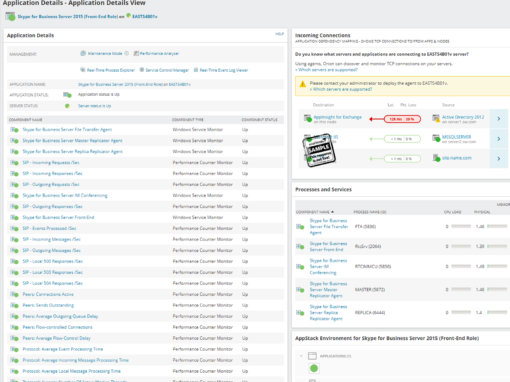This screenshot has width=510, height=382.
Task: Click the green application status circle in AppStack
Action: pyautogui.click(x=314, y=368)
